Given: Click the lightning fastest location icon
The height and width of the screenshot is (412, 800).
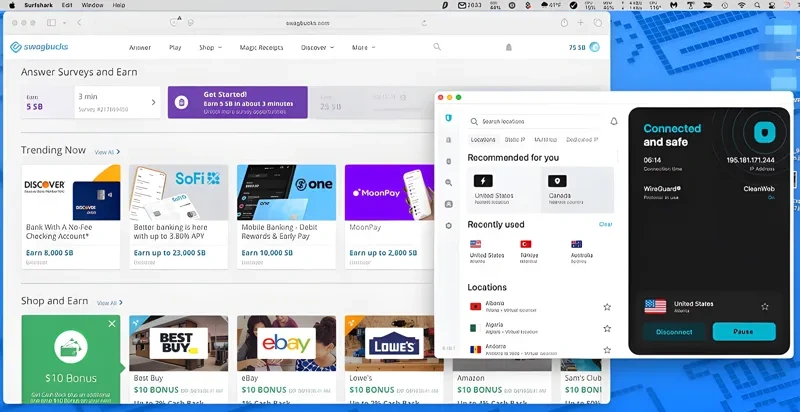Looking at the screenshot, I should 483,181.
